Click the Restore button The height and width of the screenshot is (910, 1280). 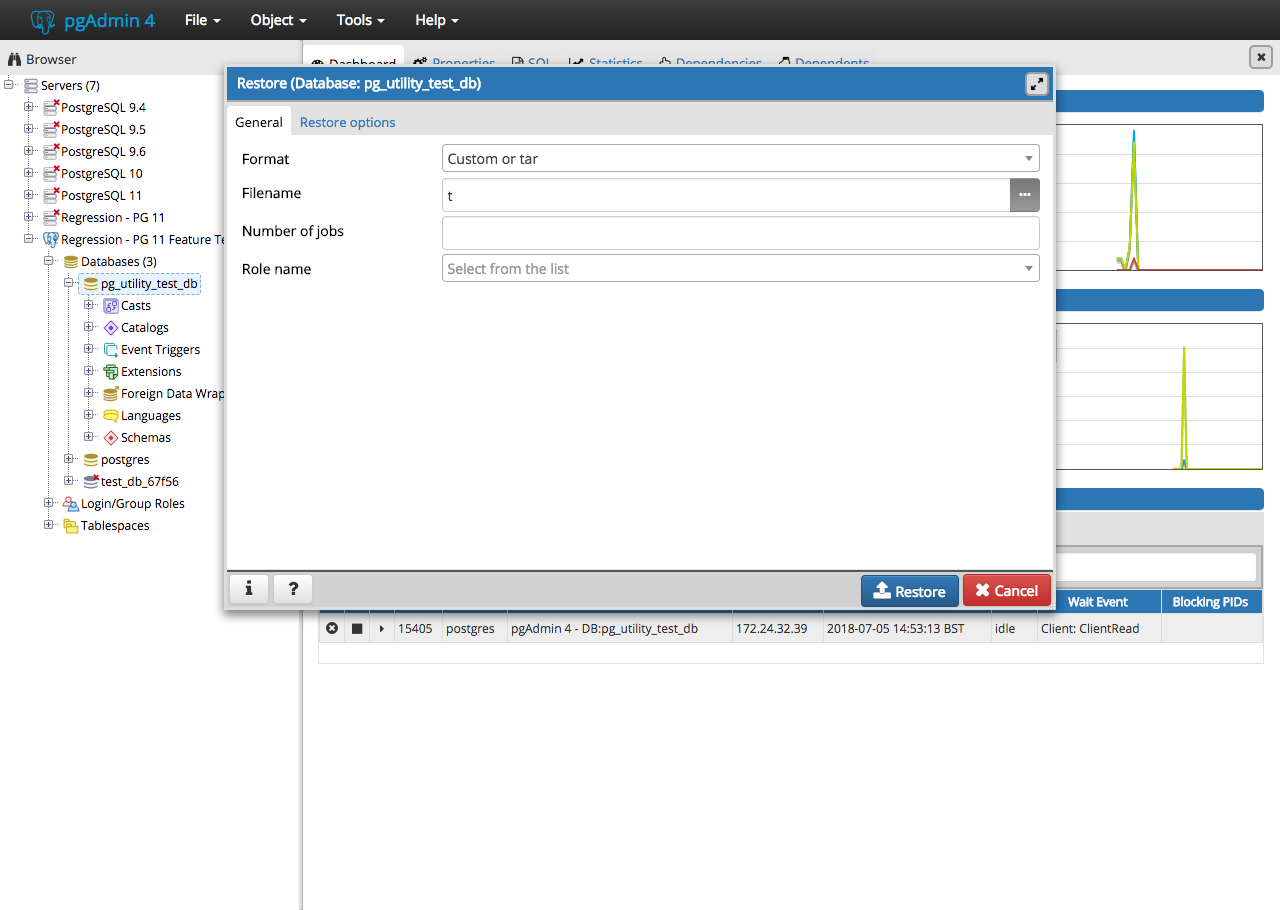pyautogui.click(x=909, y=591)
